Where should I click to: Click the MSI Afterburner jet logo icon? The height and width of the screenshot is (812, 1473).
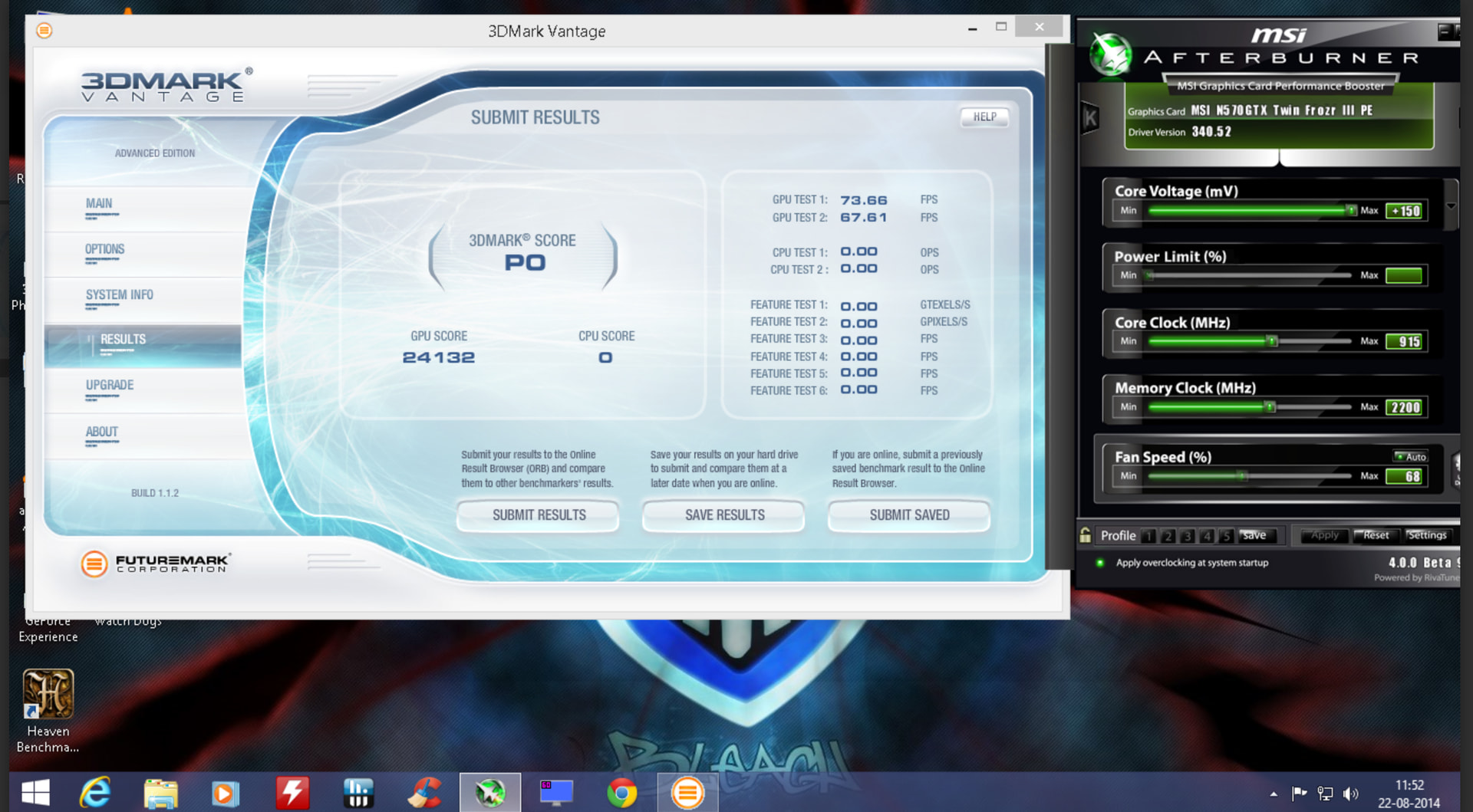click(x=1110, y=55)
